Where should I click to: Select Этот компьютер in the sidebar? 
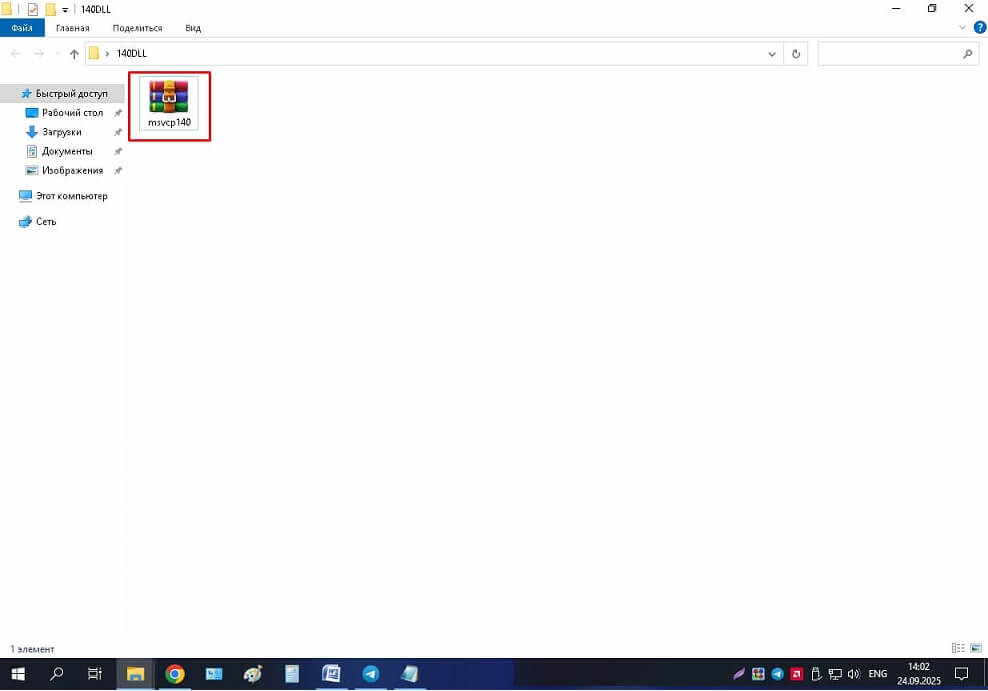[71, 196]
